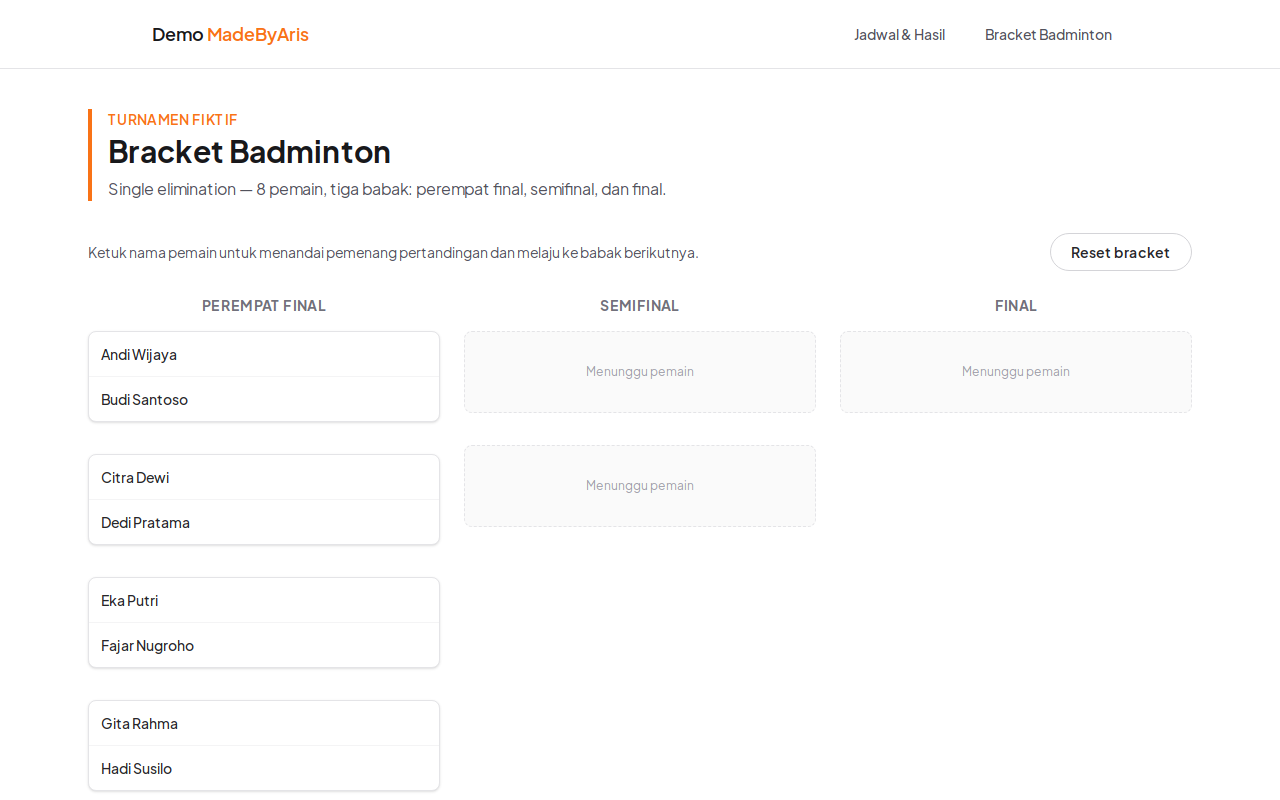Click the PEREMPAT FINAL column heading
The height and width of the screenshot is (800, 1280).
pyautogui.click(x=264, y=306)
